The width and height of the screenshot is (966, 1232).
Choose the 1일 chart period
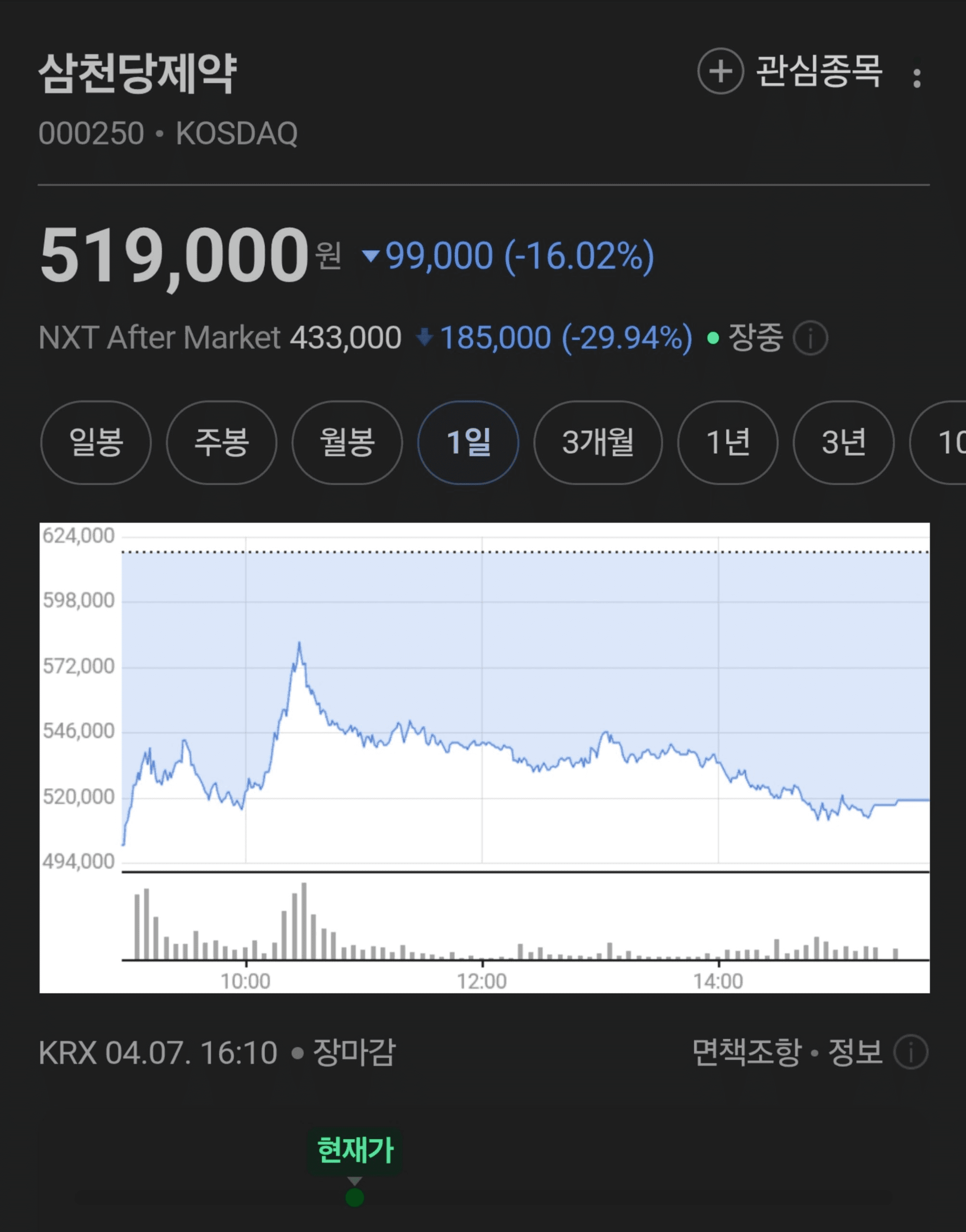tap(468, 442)
